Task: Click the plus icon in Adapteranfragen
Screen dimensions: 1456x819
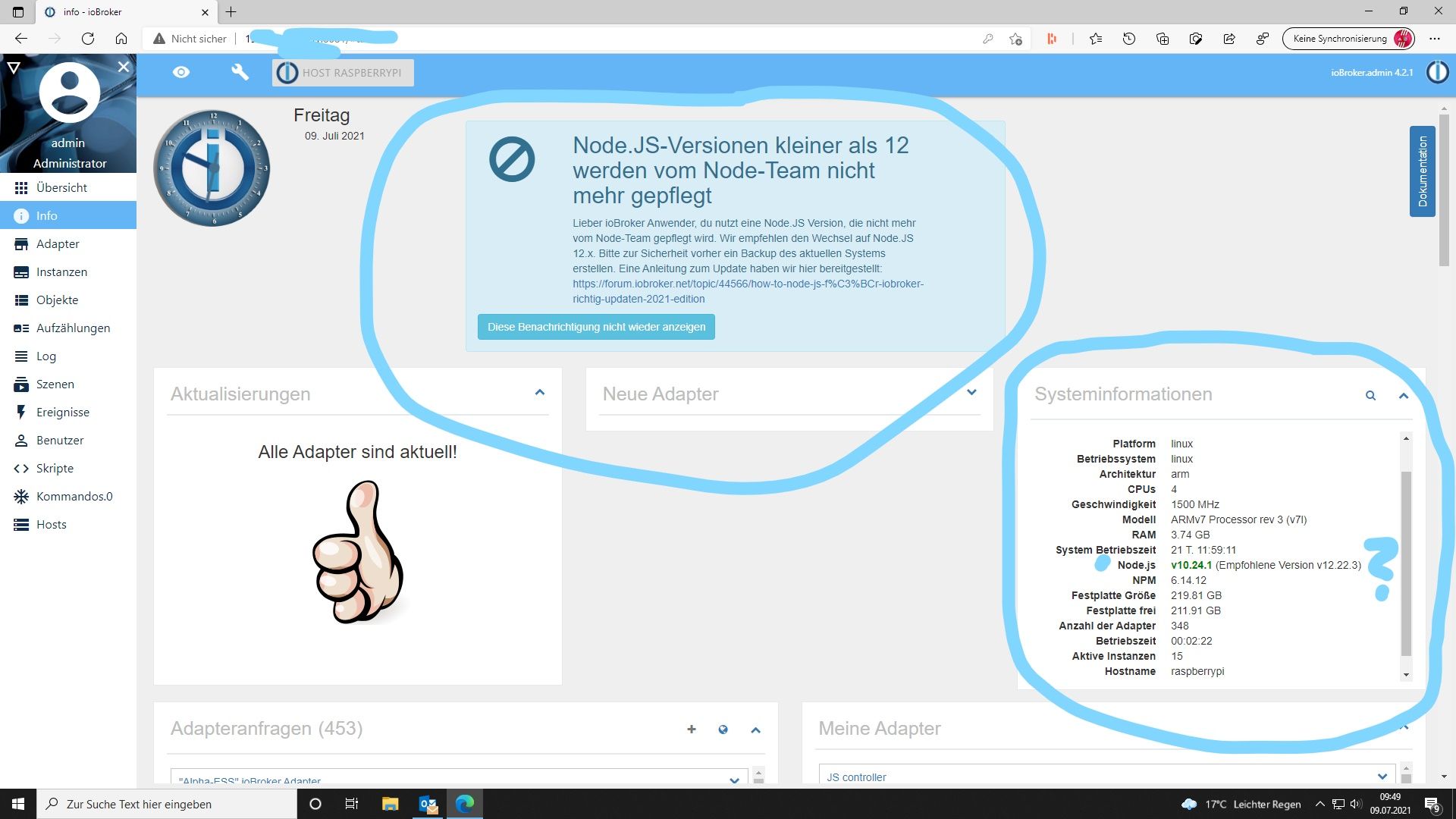Action: [x=691, y=730]
